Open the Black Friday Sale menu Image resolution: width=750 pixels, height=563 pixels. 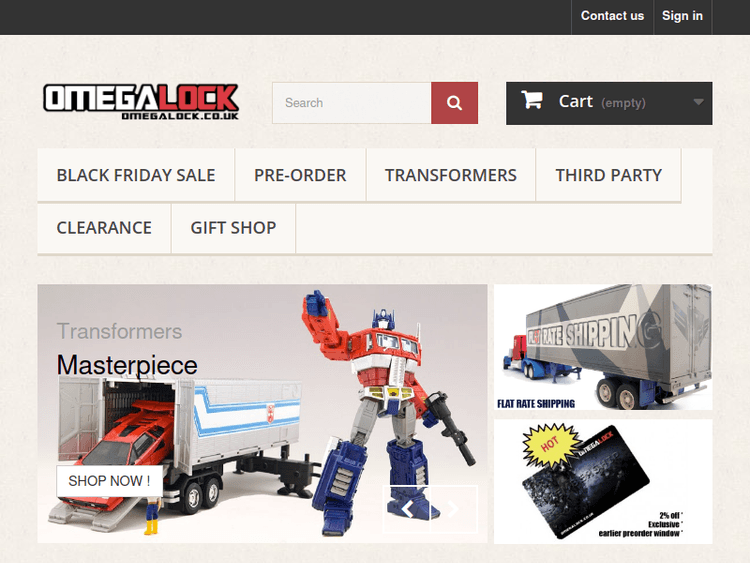136,175
